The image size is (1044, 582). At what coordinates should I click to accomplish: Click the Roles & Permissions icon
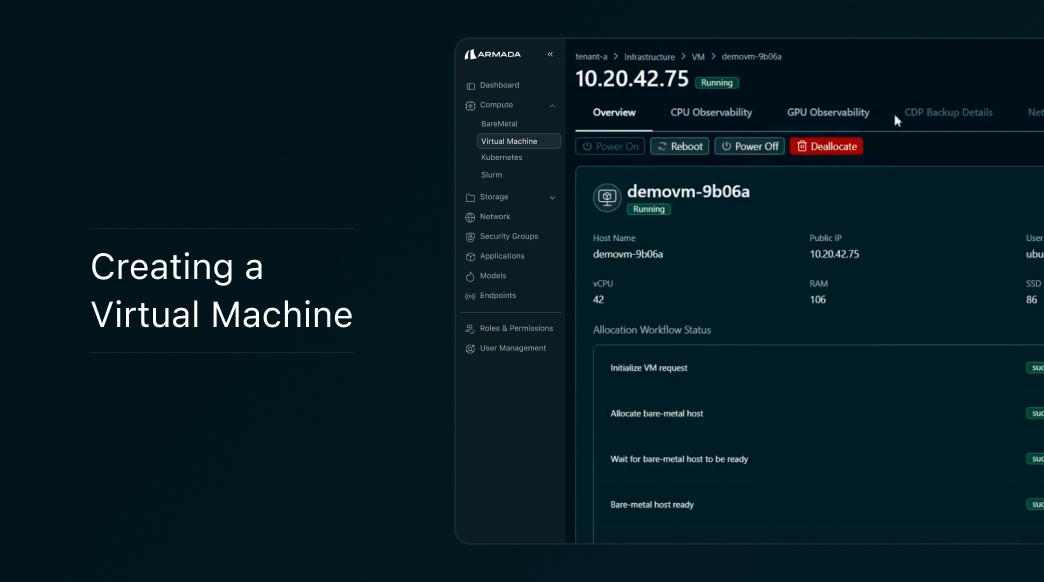point(471,329)
